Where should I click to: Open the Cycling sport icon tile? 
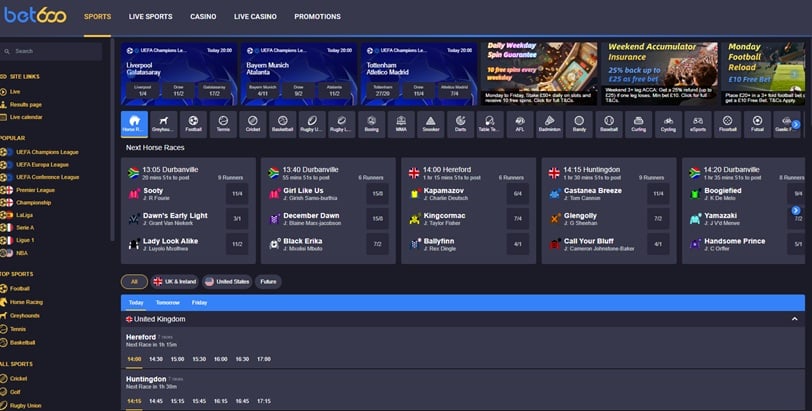pyautogui.click(x=668, y=124)
